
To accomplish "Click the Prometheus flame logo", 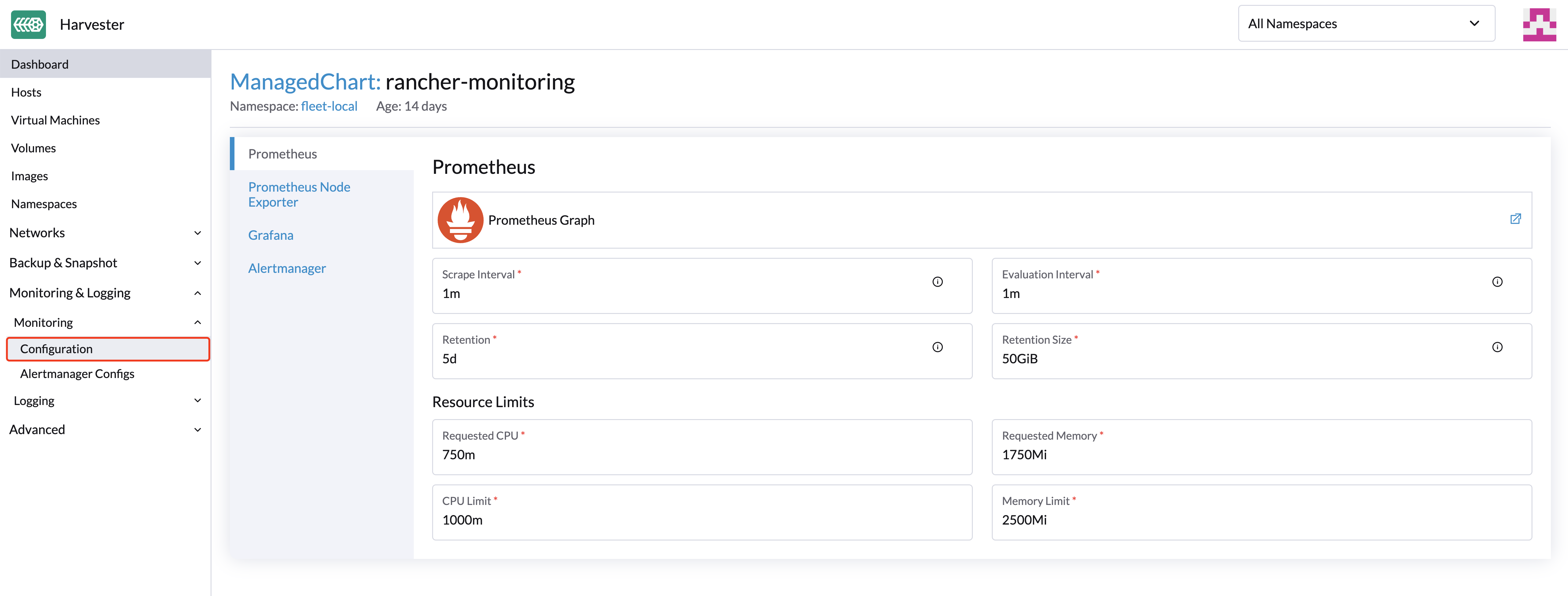I will point(460,220).
